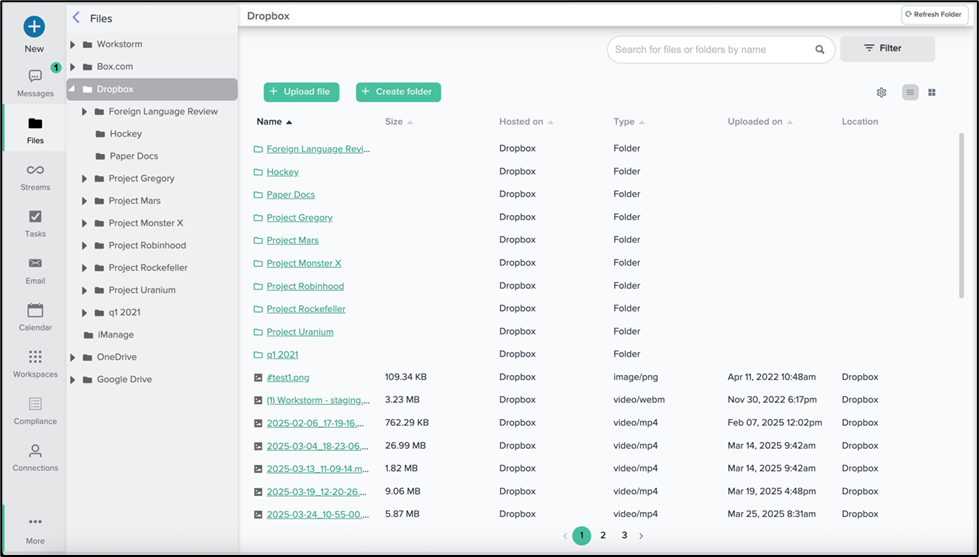The height and width of the screenshot is (557, 979).
Task: Open the Tasks section
Action: pyautogui.click(x=35, y=224)
